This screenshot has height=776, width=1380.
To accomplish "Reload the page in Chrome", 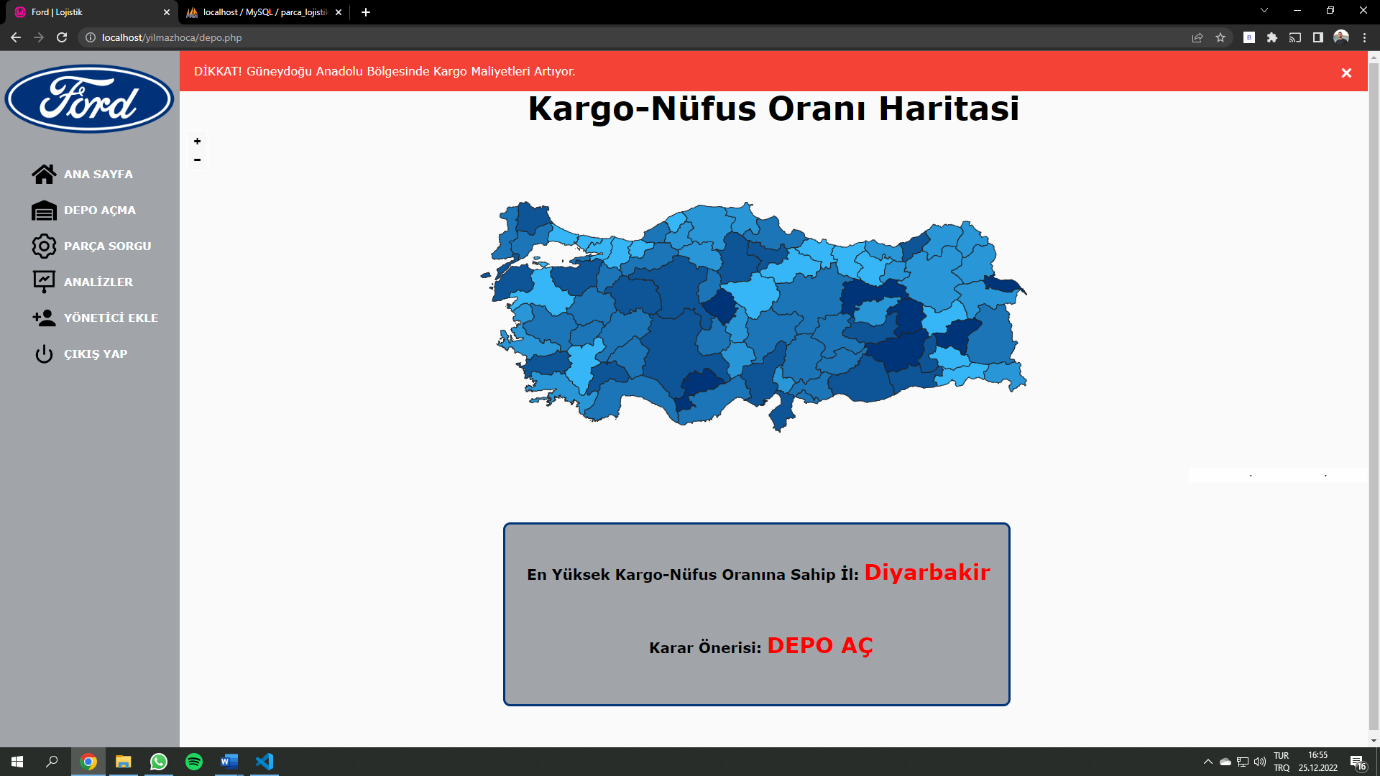I will pos(62,37).
